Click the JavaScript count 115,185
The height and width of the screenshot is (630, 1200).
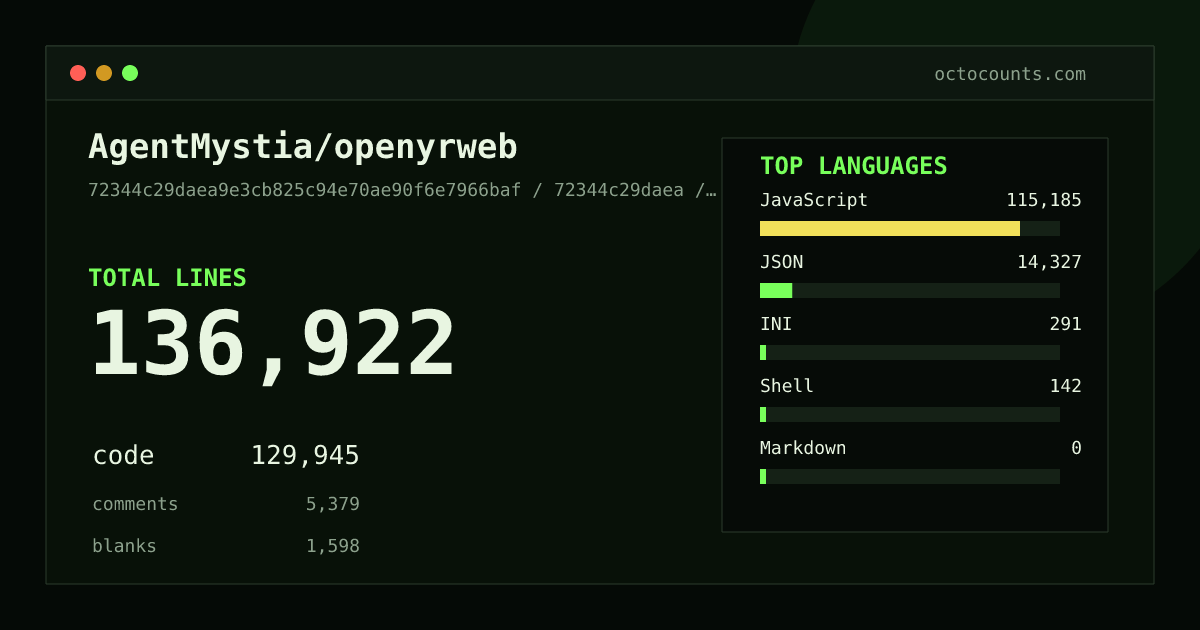pyautogui.click(x=1044, y=200)
